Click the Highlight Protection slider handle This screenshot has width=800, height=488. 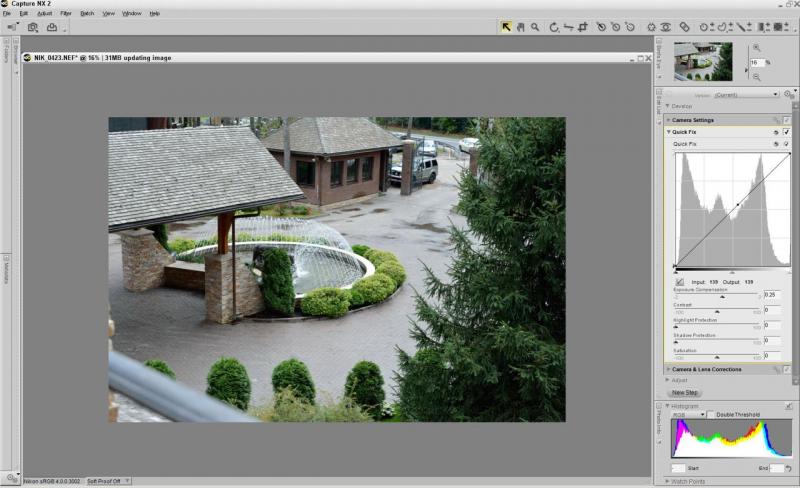click(676, 327)
